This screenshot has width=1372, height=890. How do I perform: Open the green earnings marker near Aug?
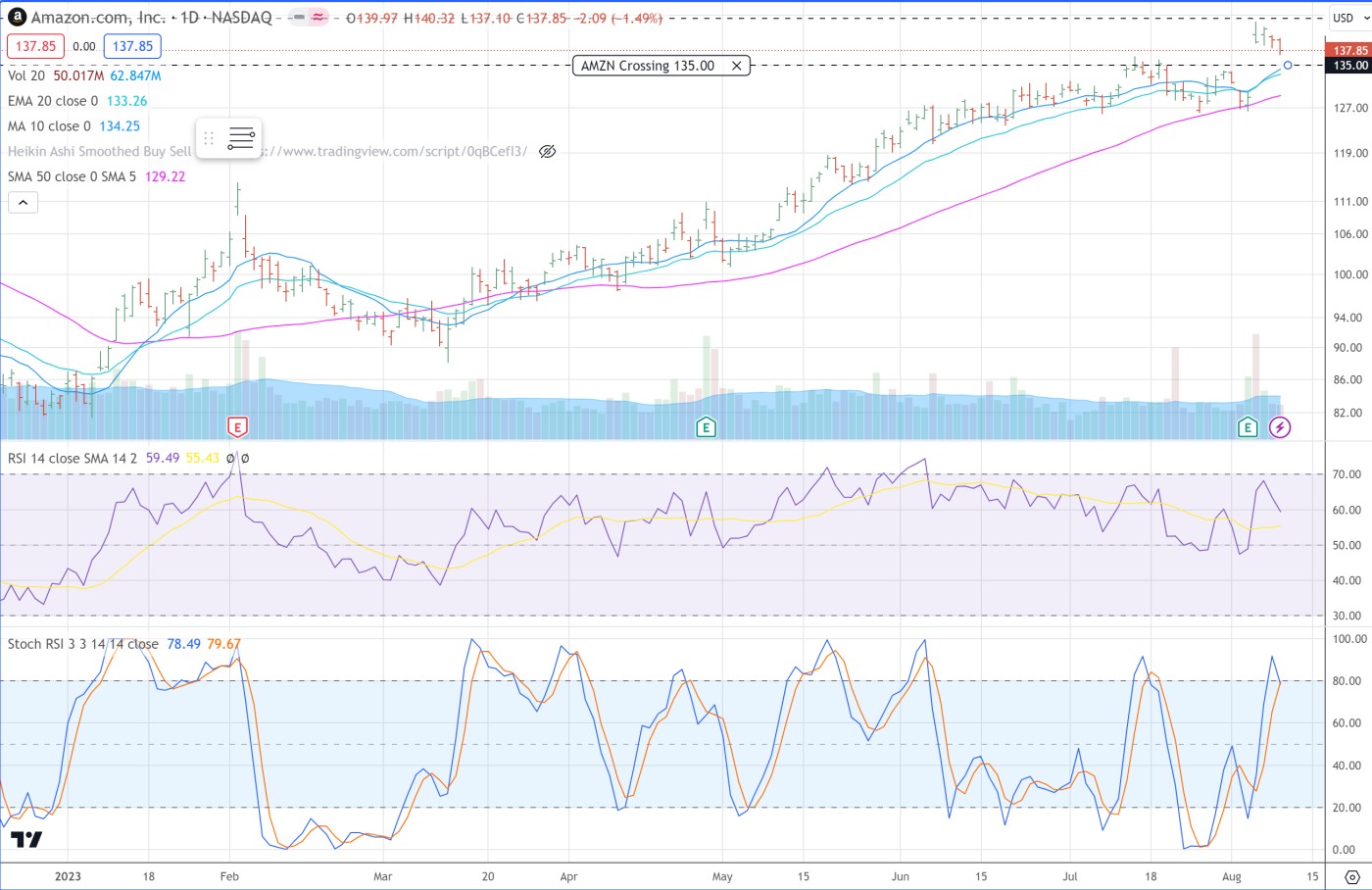coord(1247,426)
